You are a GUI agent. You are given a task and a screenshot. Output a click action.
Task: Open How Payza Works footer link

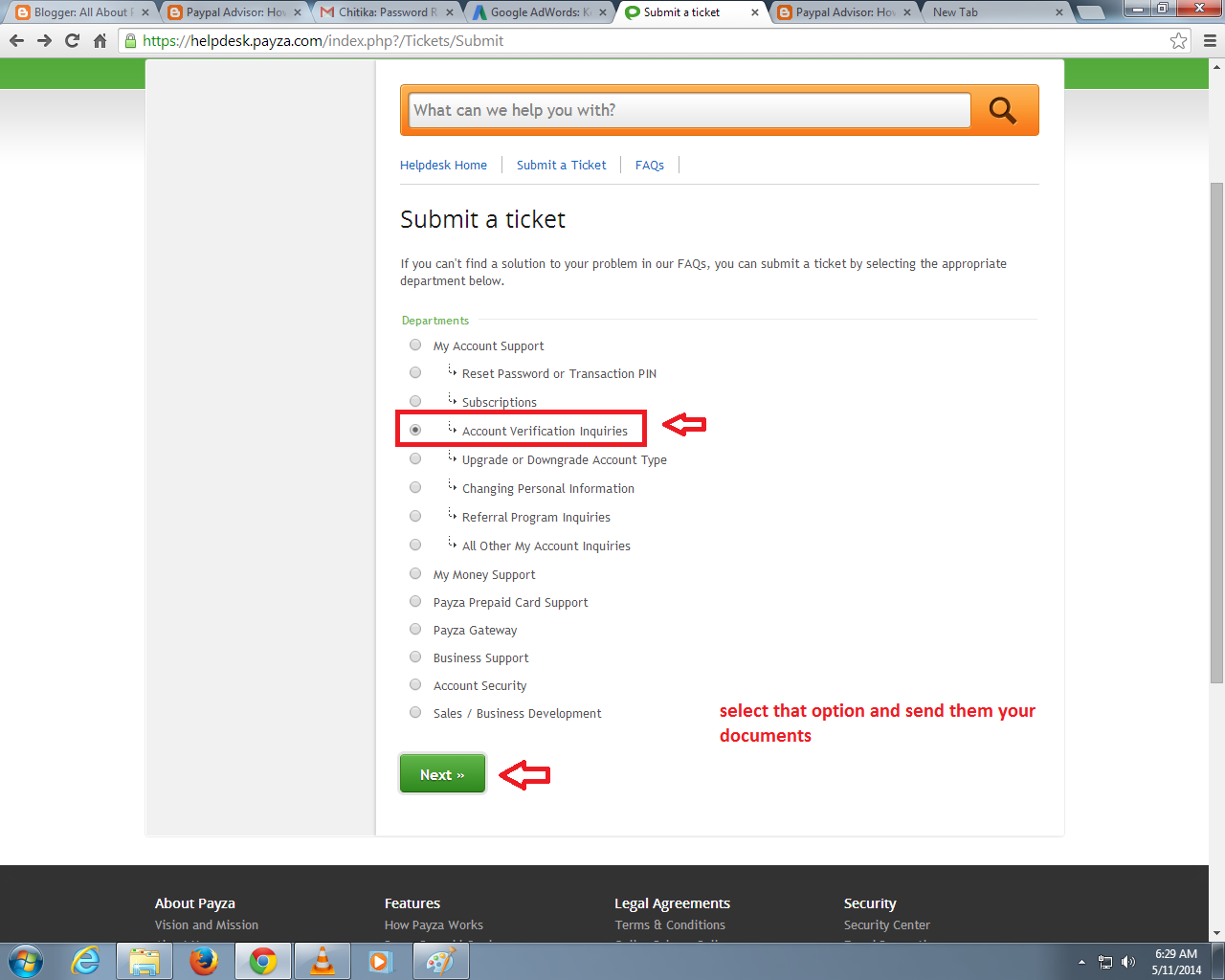pos(434,924)
